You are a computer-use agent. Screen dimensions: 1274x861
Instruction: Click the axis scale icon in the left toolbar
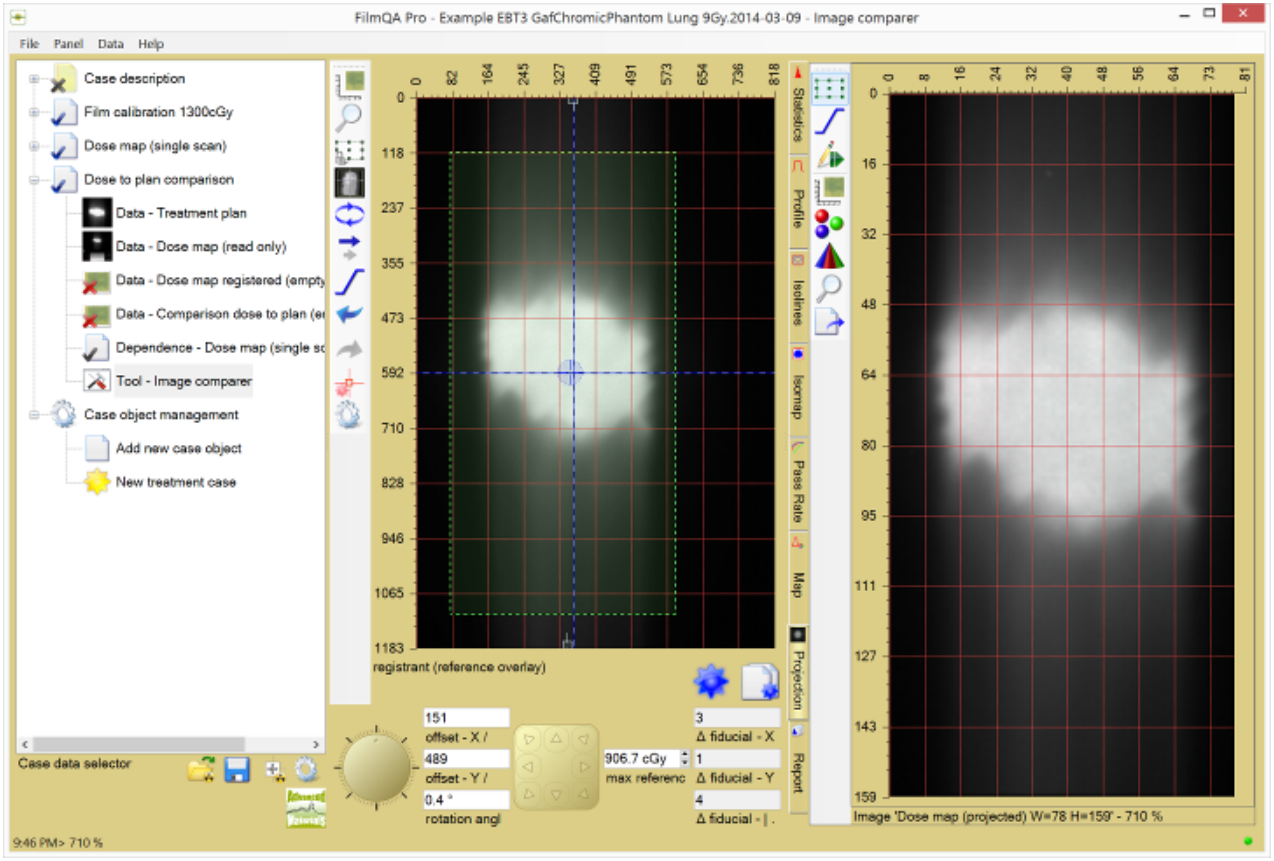click(349, 83)
